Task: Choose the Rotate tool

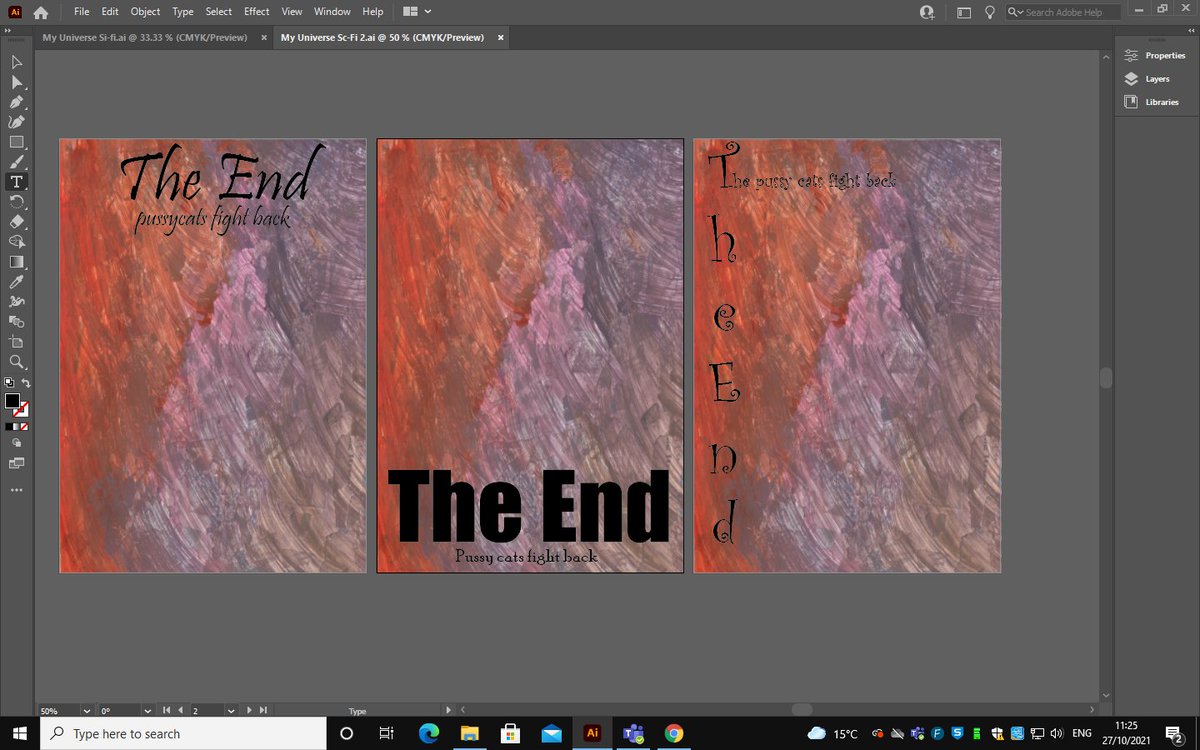Action: pos(16,202)
